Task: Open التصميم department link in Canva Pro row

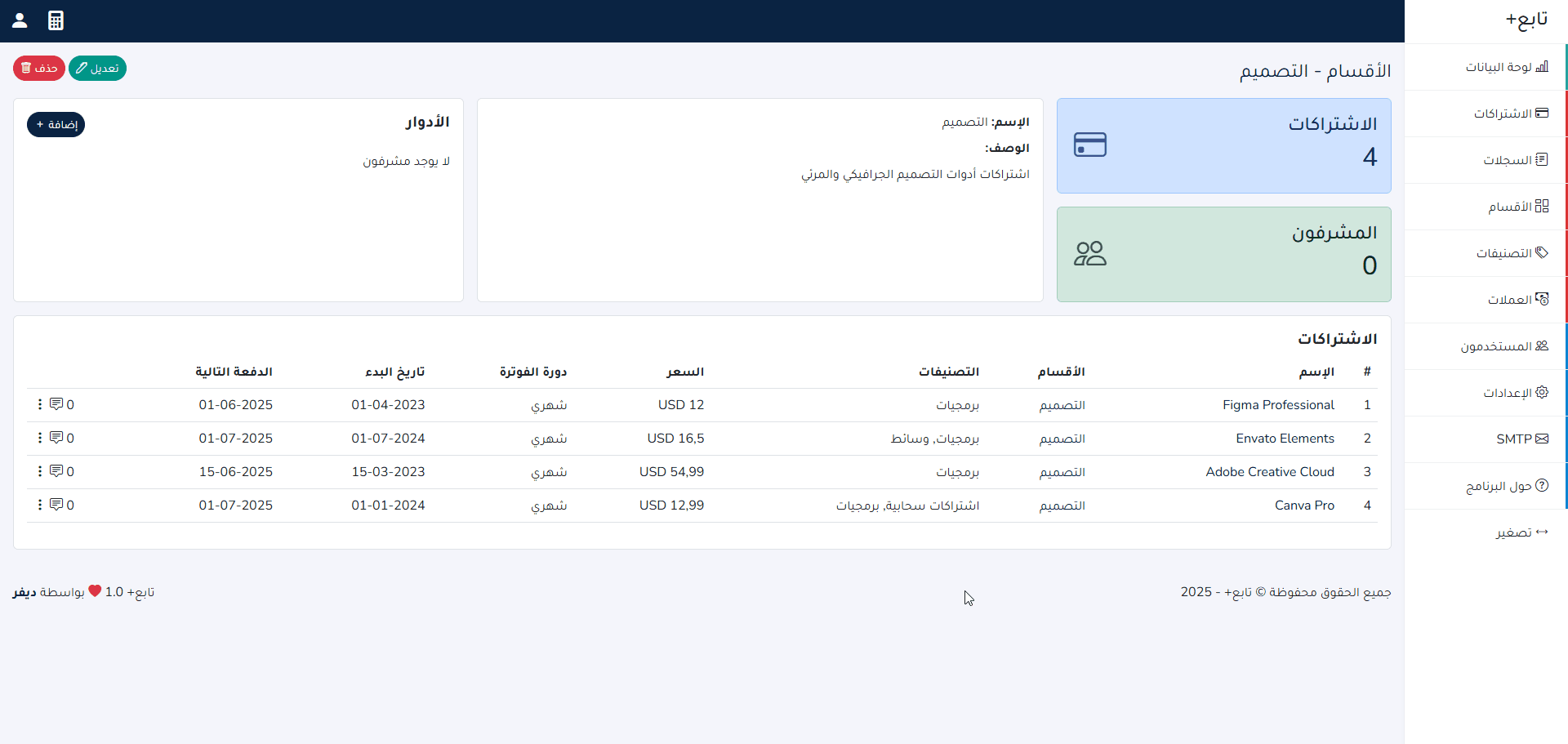Action: tap(1062, 506)
